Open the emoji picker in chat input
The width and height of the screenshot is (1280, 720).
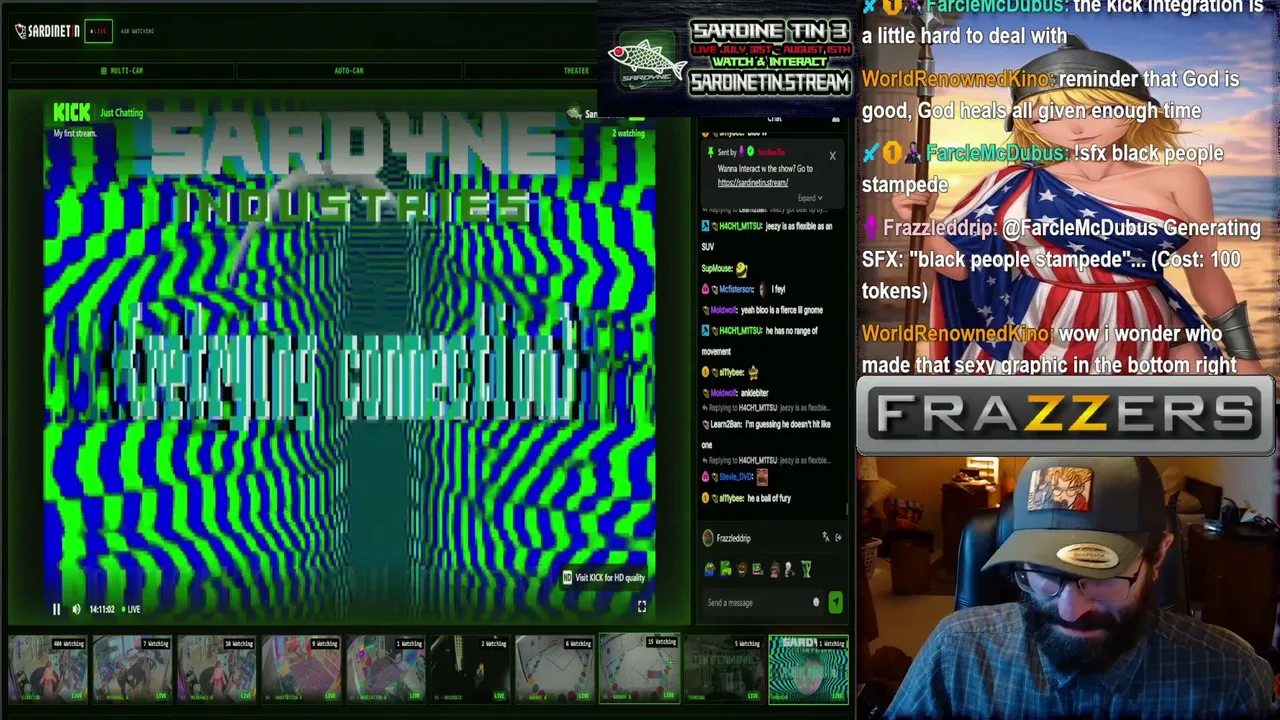click(816, 603)
